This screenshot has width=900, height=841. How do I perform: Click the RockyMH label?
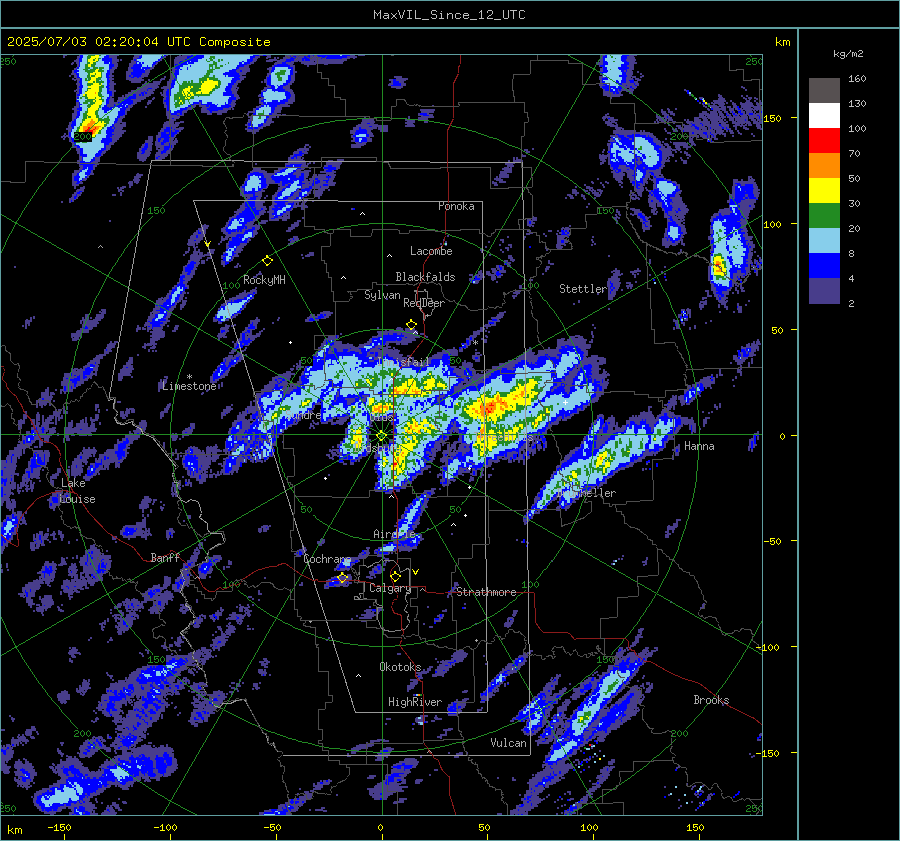(x=264, y=280)
